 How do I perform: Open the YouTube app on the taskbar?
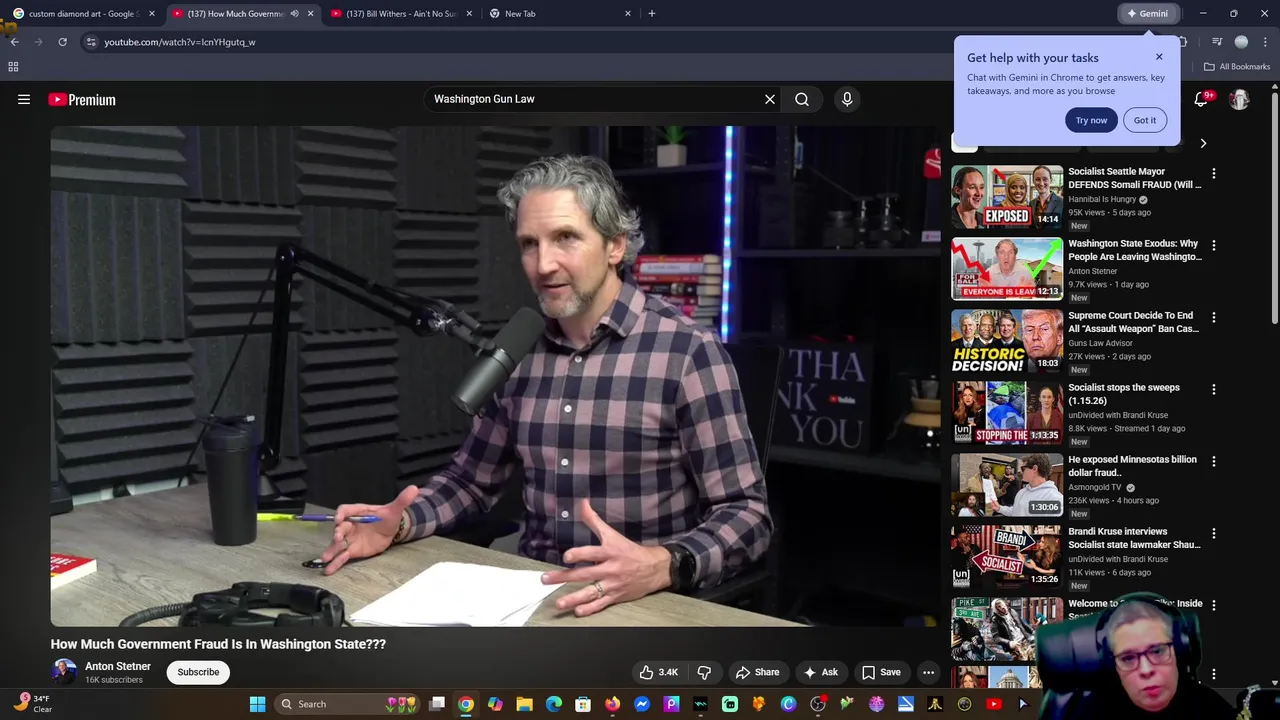pyautogui.click(x=993, y=704)
